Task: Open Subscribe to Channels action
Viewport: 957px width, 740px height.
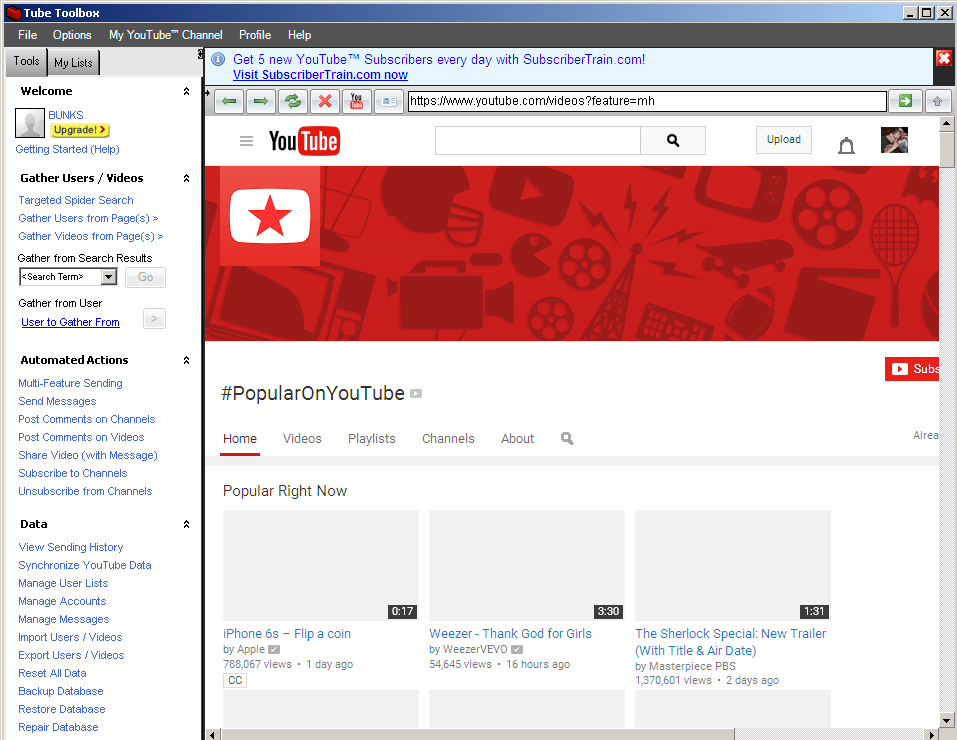Action: [x=73, y=473]
